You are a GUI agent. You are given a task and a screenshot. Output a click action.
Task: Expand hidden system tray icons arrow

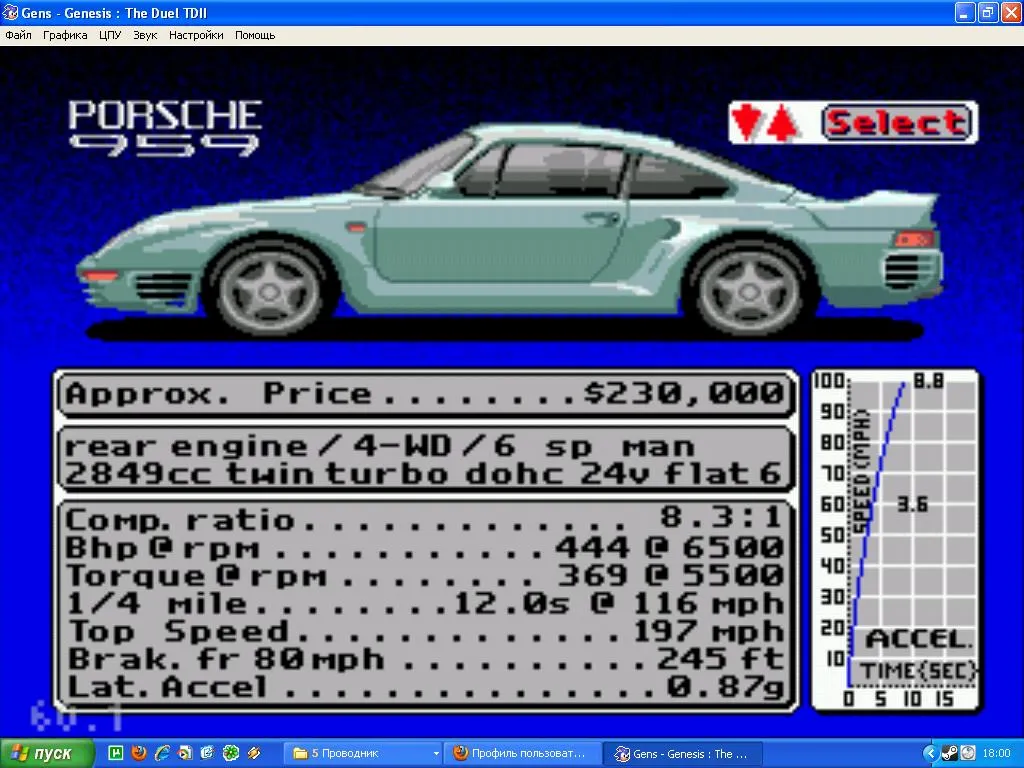(931, 754)
